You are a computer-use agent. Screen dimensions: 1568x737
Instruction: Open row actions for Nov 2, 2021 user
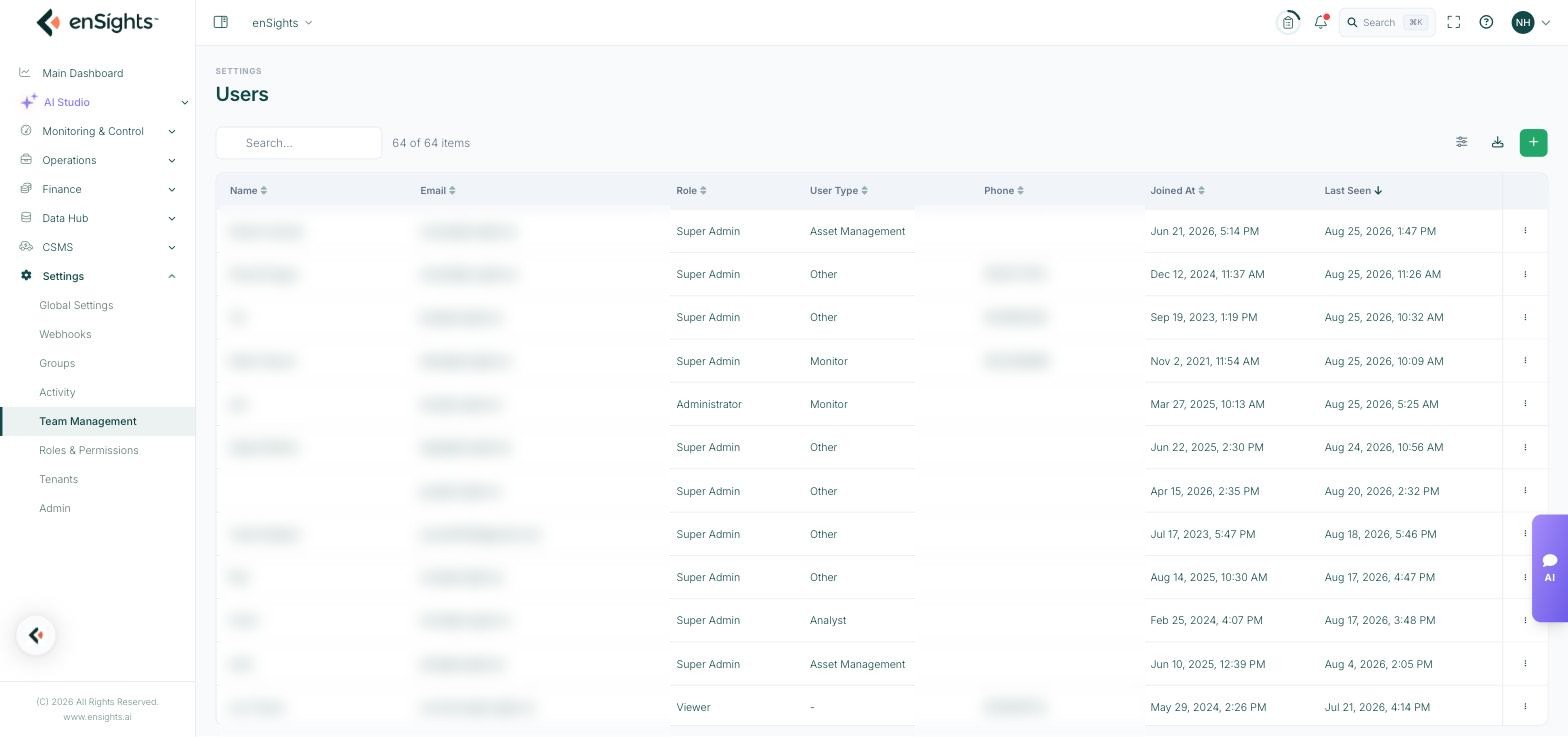pyautogui.click(x=1525, y=360)
